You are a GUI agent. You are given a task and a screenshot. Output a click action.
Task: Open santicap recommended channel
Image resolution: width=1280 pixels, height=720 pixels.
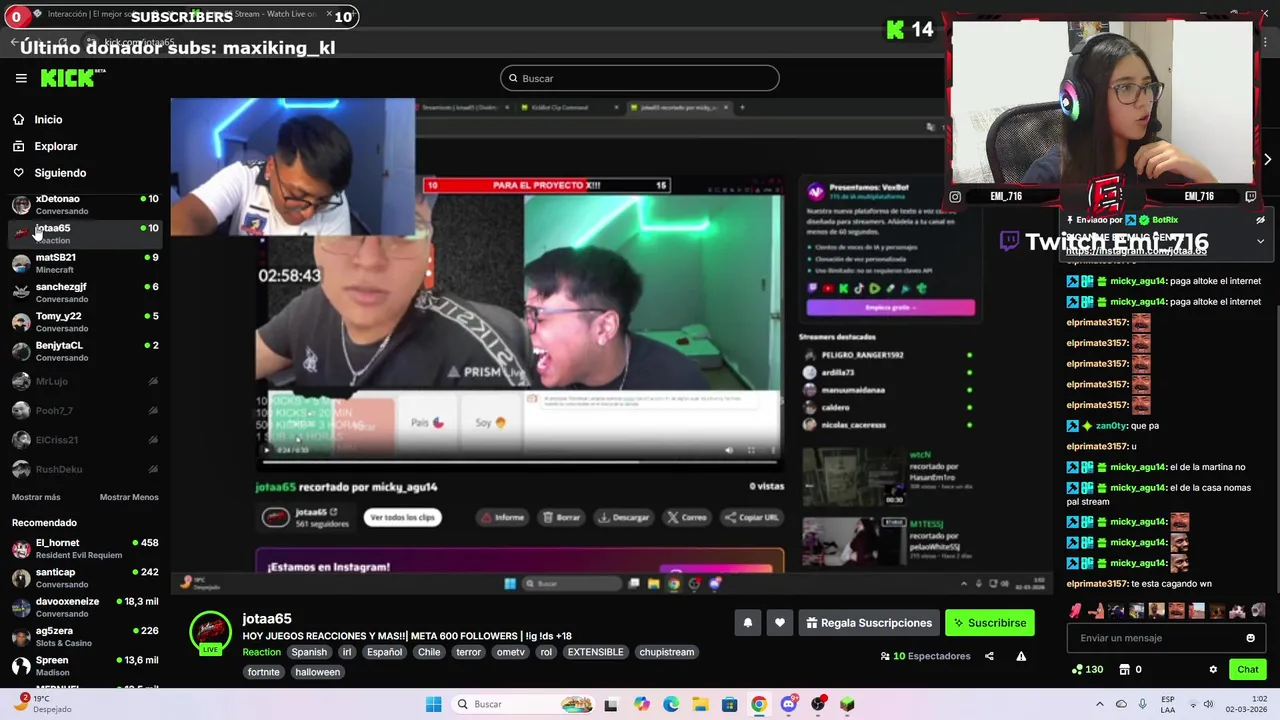click(84, 578)
